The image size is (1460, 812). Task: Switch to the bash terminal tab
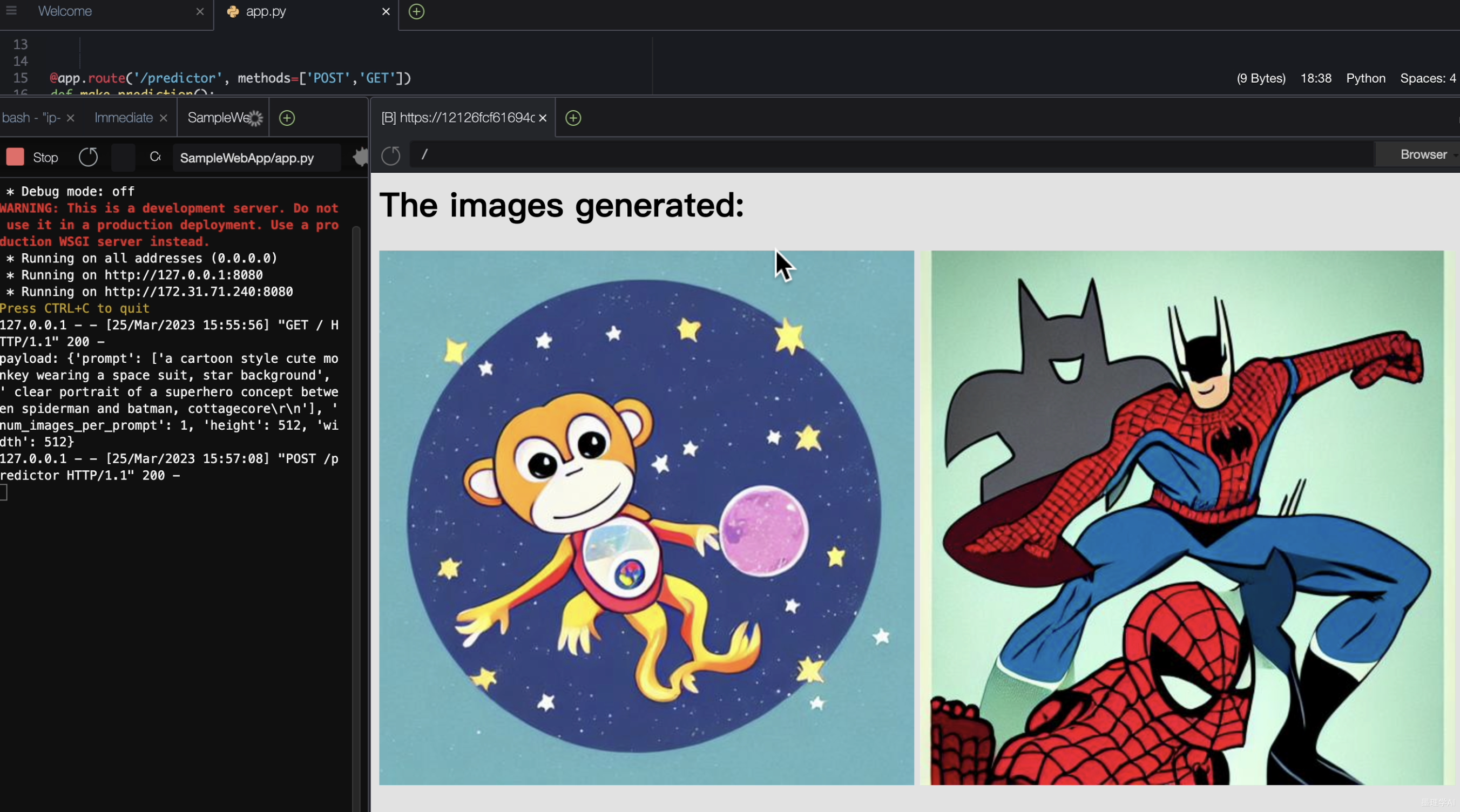(x=31, y=118)
